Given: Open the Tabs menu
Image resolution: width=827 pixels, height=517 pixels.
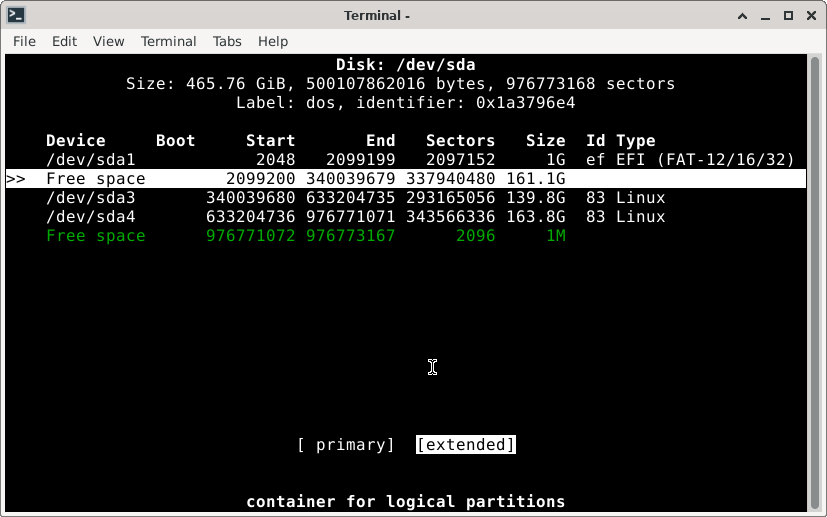Looking at the screenshot, I should [227, 41].
